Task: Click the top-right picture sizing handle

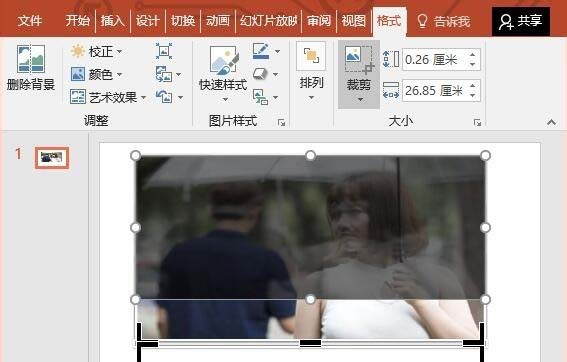Action: [x=485, y=156]
